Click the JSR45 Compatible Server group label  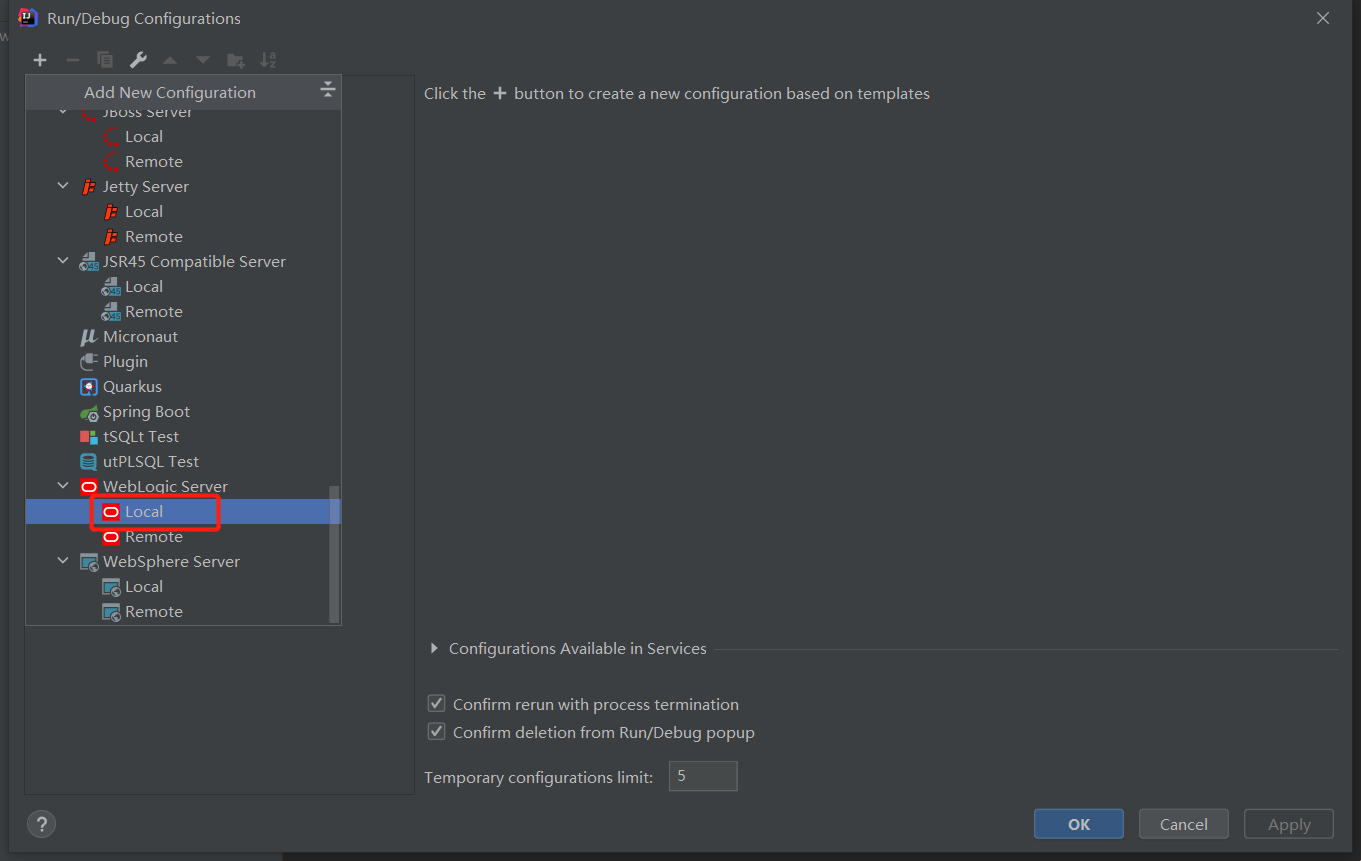coord(194,261)
